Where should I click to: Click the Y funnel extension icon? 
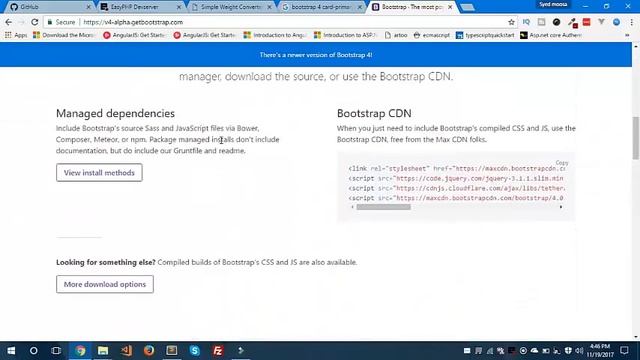pyautogui.click(x=601, y=22)
